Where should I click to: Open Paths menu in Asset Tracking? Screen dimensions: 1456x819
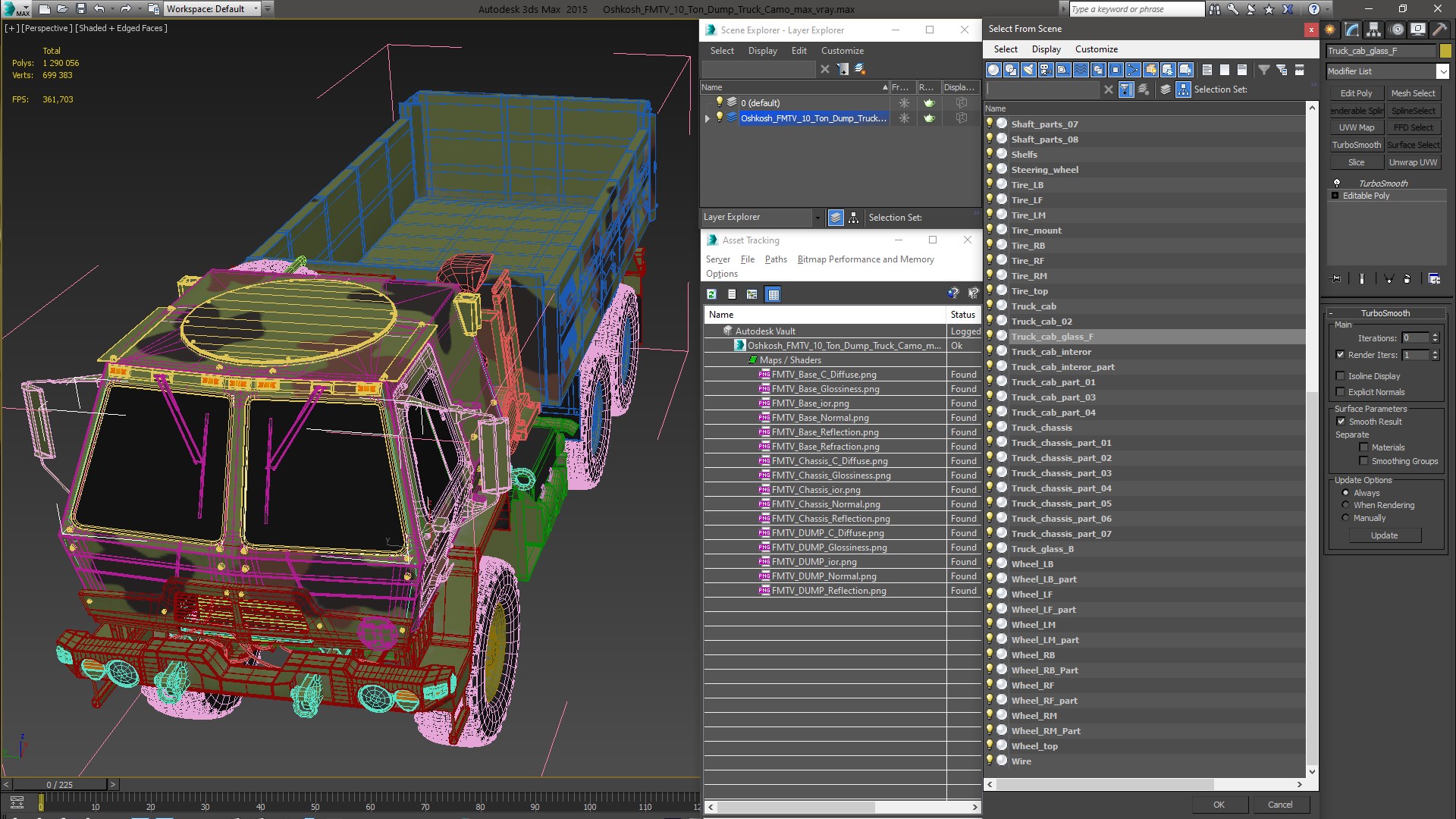tap(775, 259)
